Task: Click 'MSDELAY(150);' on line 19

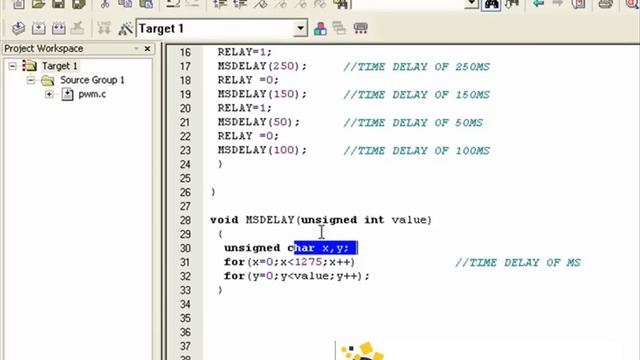Action: pos(262,94)
